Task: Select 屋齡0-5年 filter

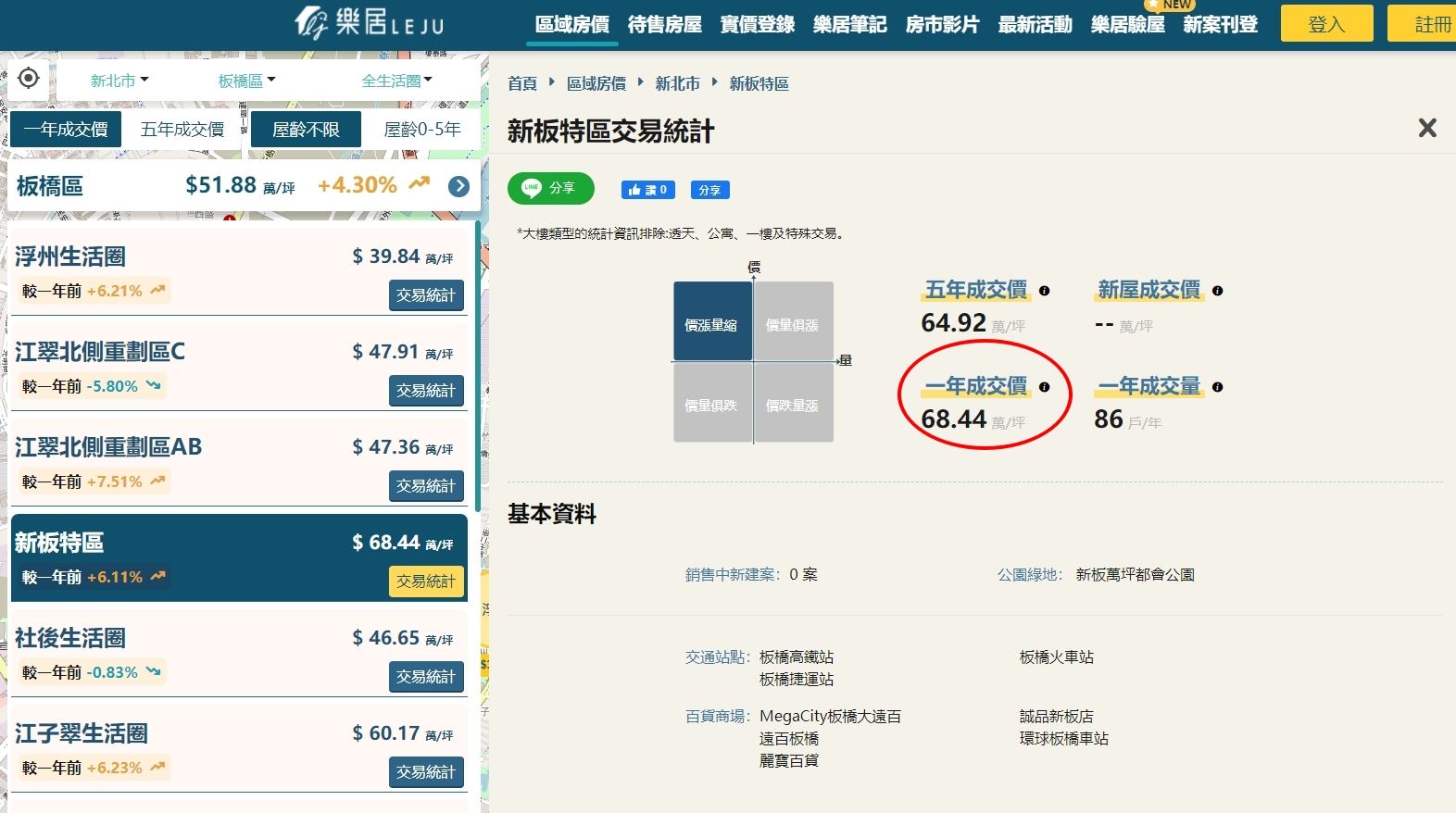Action: (422, 130)
